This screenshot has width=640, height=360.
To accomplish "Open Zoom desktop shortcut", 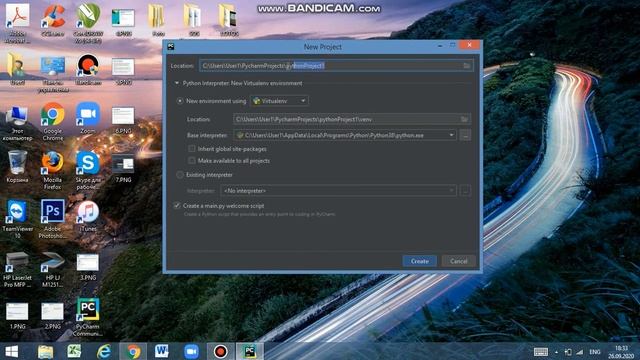I will [x=88, y=118].
